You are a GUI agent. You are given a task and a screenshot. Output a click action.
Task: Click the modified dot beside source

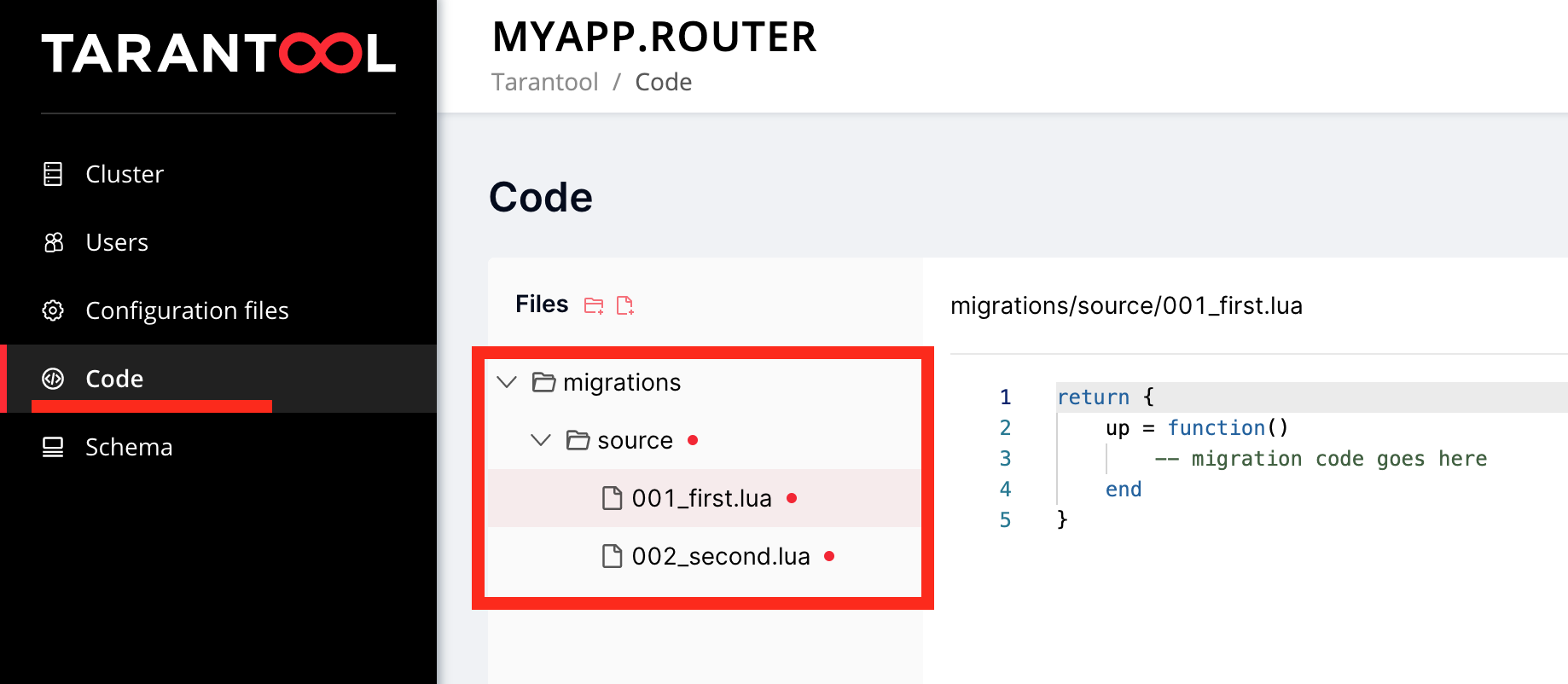(693, 440)
